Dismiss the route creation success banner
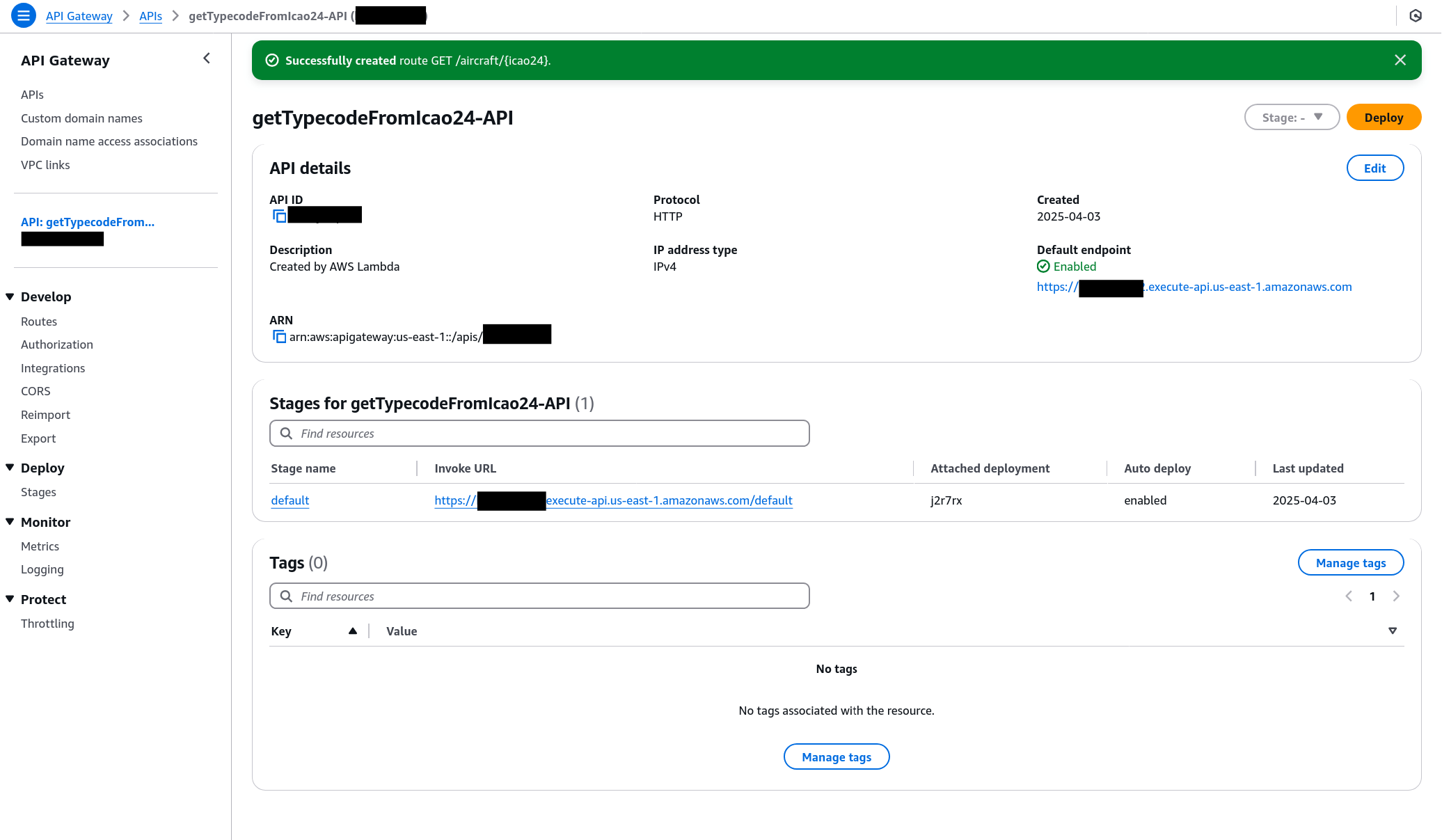 click(1400, 60)
